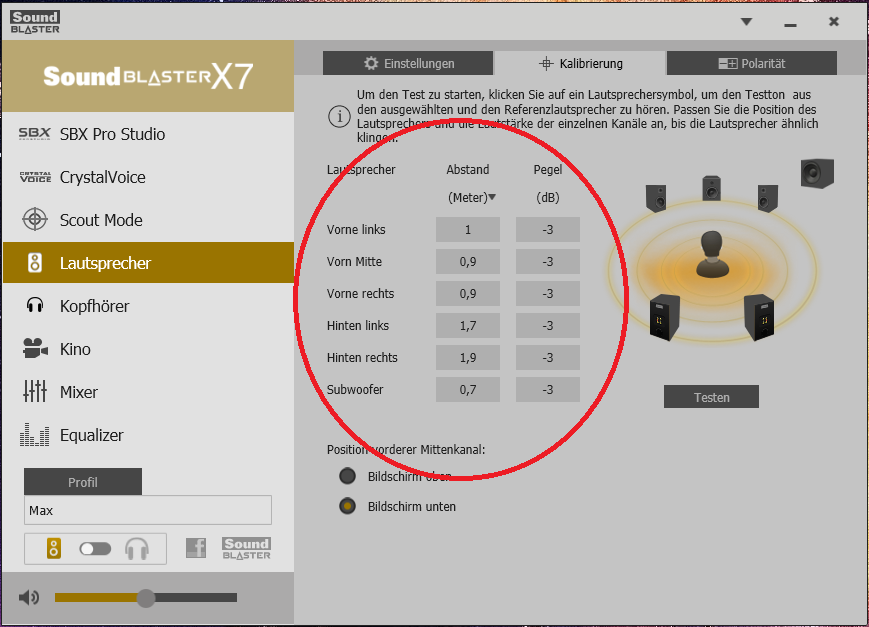This screenshot has width=869, height=627.
Task: Click the Profil button
Action: pos(83,482)
